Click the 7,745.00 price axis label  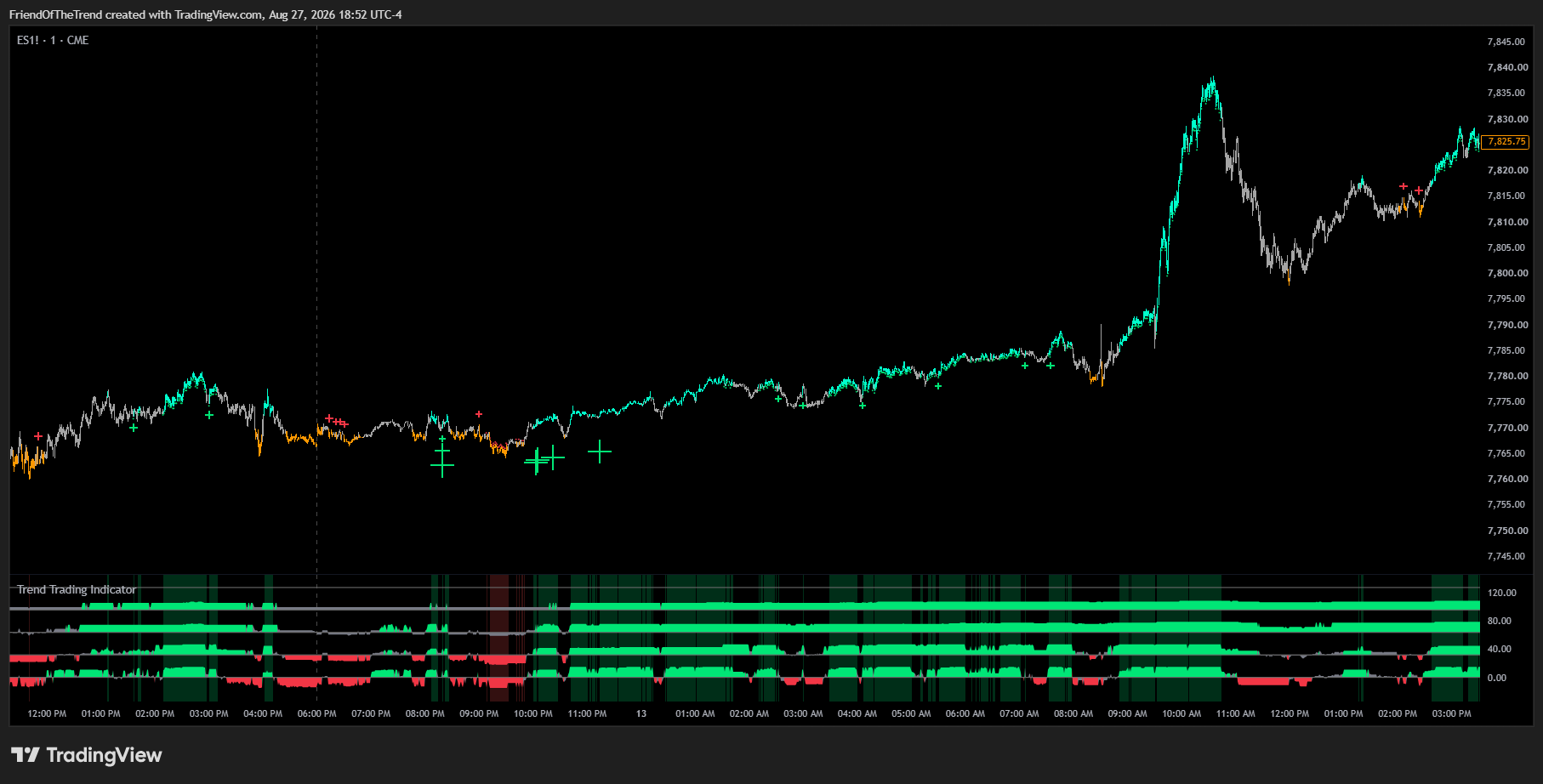coord(1506,556)
